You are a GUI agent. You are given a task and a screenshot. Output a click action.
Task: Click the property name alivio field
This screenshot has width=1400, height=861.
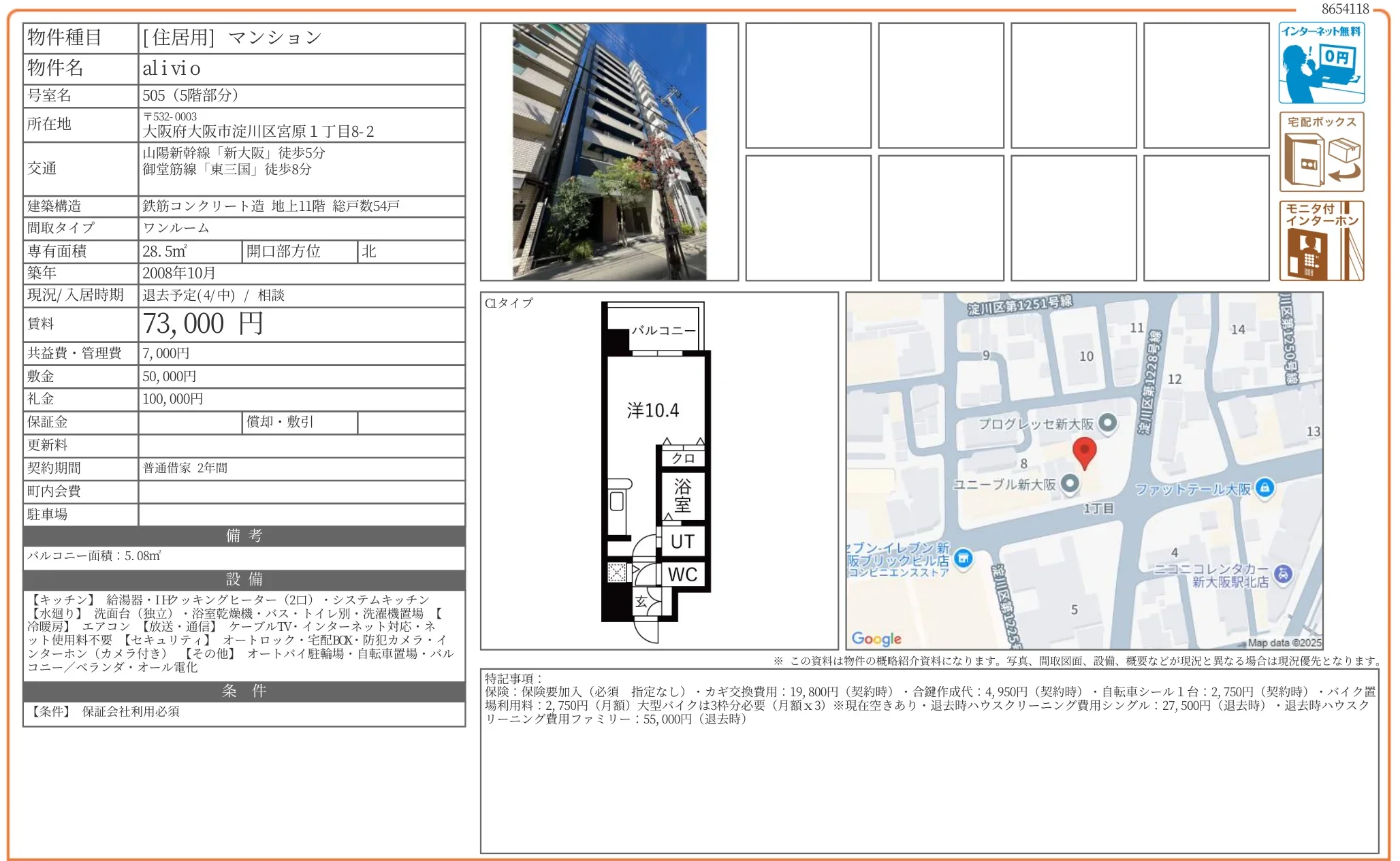pos(172,69)
